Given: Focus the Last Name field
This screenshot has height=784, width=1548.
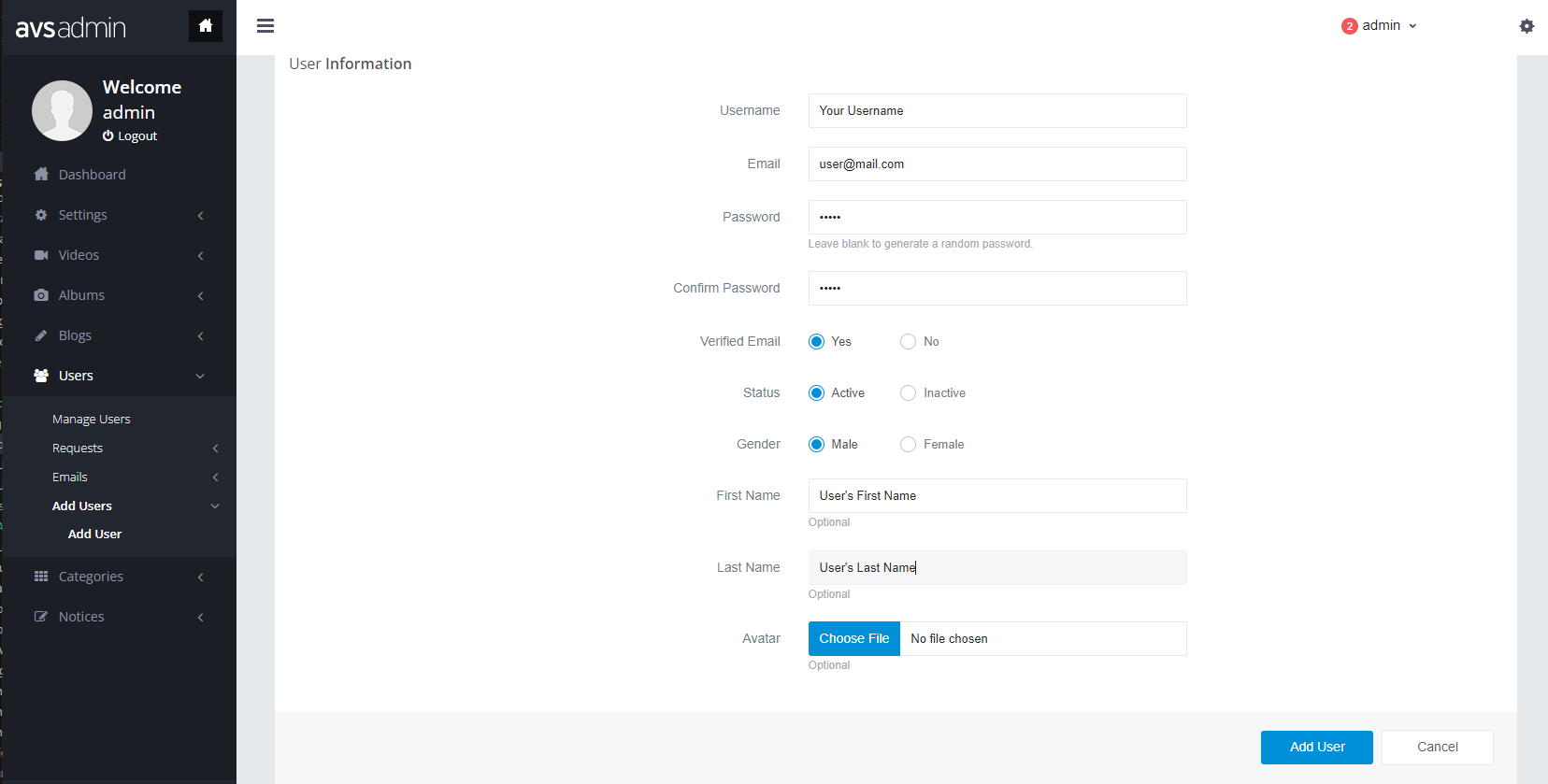Looking at the screenshot, I should coord(997,567).
